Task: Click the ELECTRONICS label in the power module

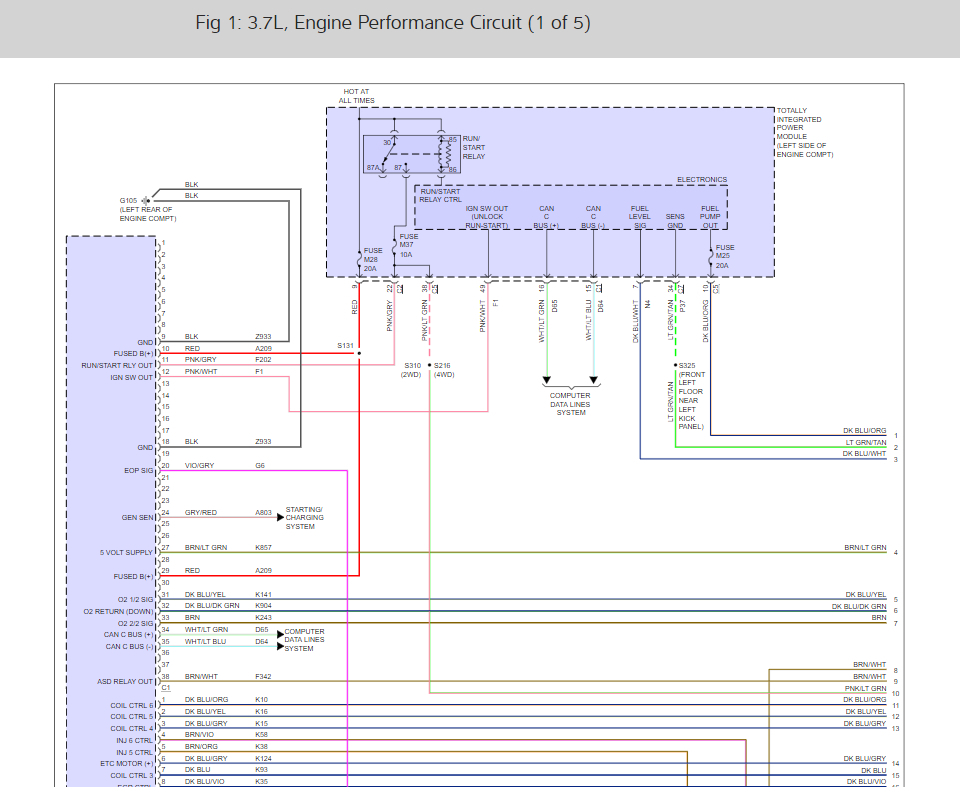Action: point(702,180)
